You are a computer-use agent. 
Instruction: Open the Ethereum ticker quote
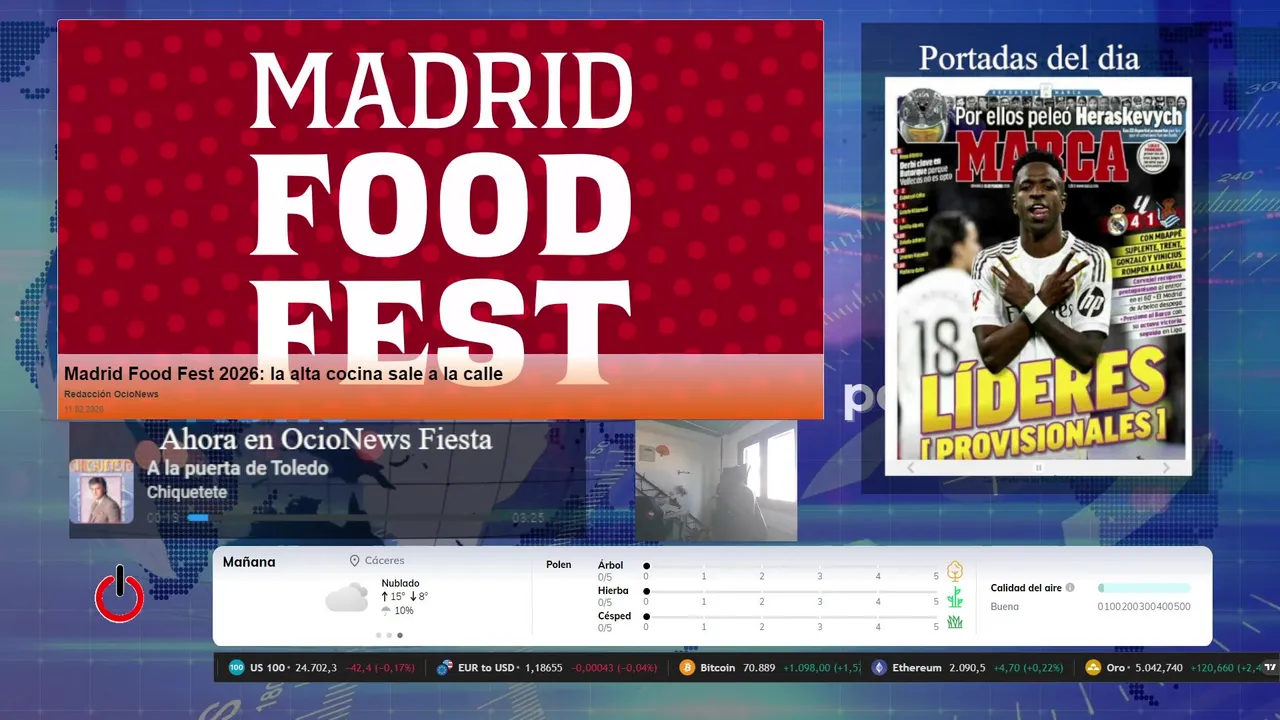(x=968, y=667)
